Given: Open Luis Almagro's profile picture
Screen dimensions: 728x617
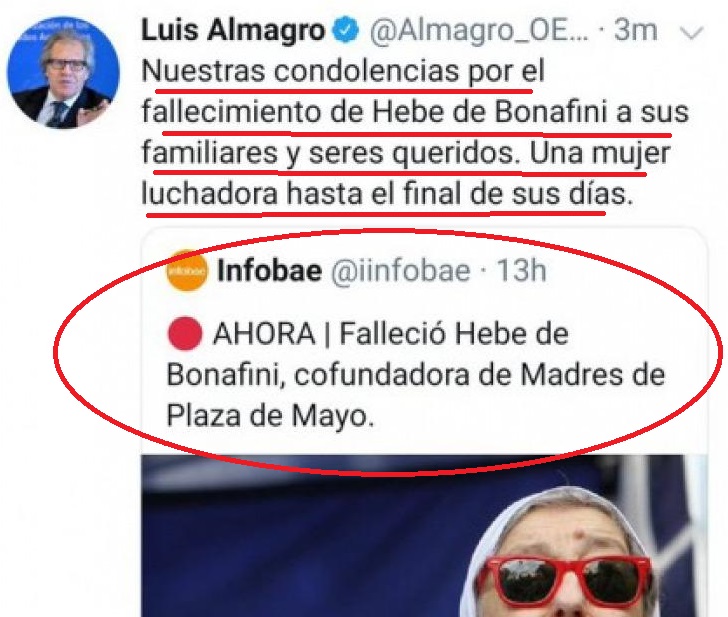Looking at the screenshot, I should pyautogui.click(x=63, y=72).
